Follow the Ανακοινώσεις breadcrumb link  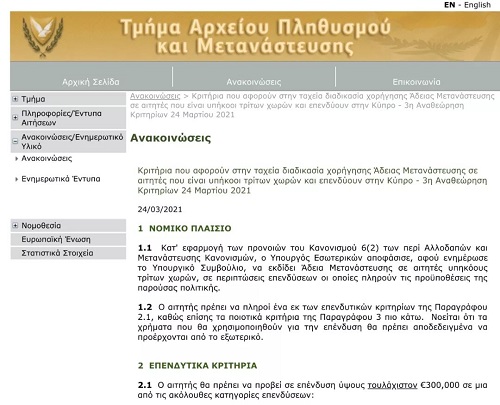(155, 96)
